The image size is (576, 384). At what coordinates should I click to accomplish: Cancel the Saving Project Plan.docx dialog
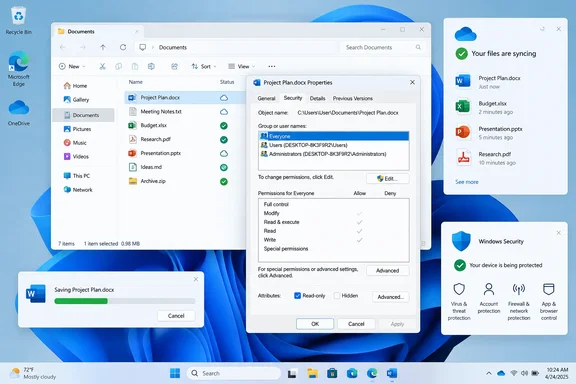coord(176,316)
